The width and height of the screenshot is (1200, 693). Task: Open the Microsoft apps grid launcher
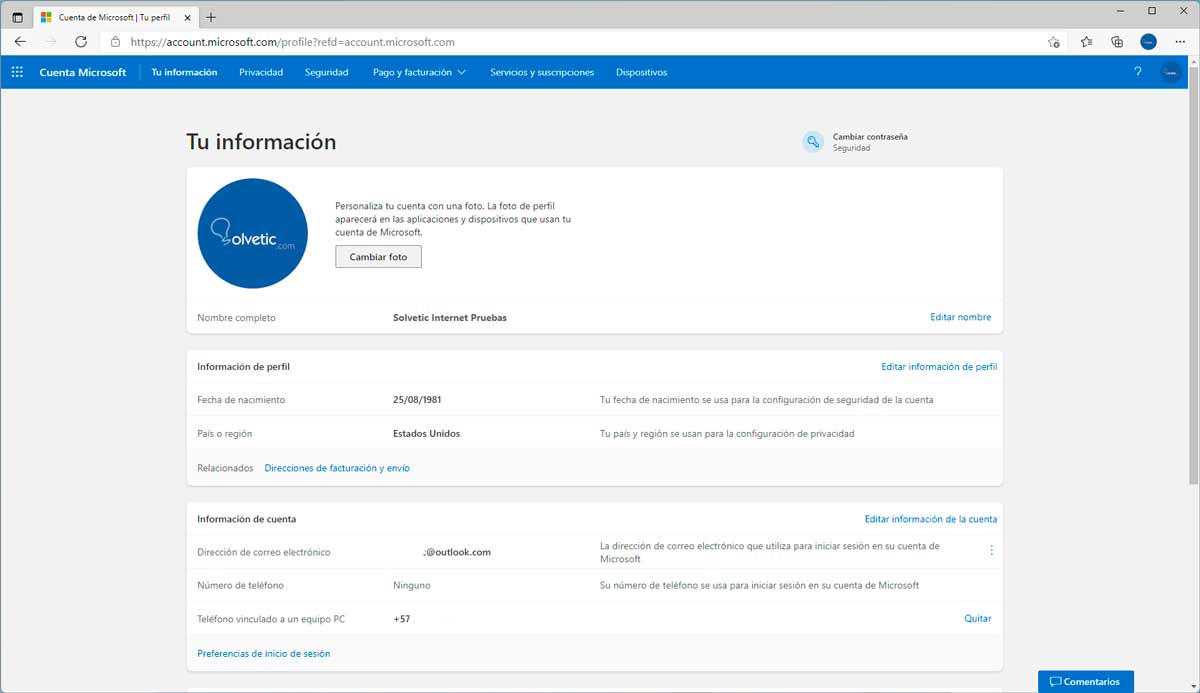pyautogui.click(x=17, y=72)
